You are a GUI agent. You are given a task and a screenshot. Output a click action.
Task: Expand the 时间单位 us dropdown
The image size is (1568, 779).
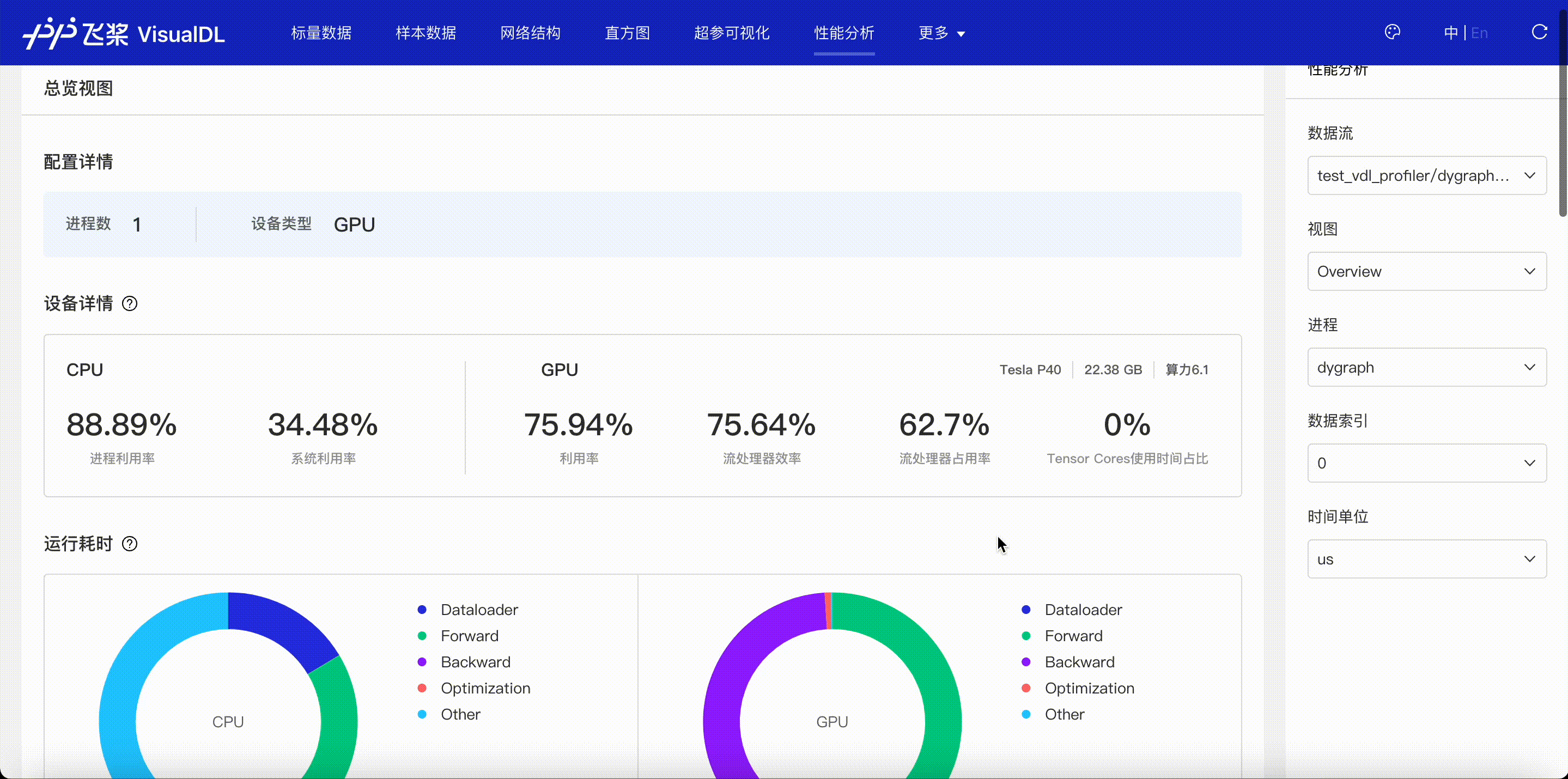point(1426,559)
